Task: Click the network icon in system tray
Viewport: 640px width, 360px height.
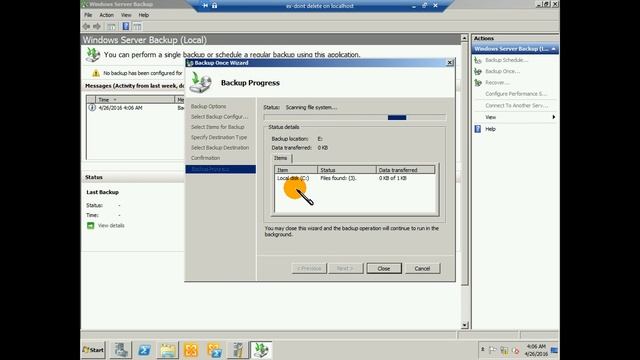Action: coord(504,350)
